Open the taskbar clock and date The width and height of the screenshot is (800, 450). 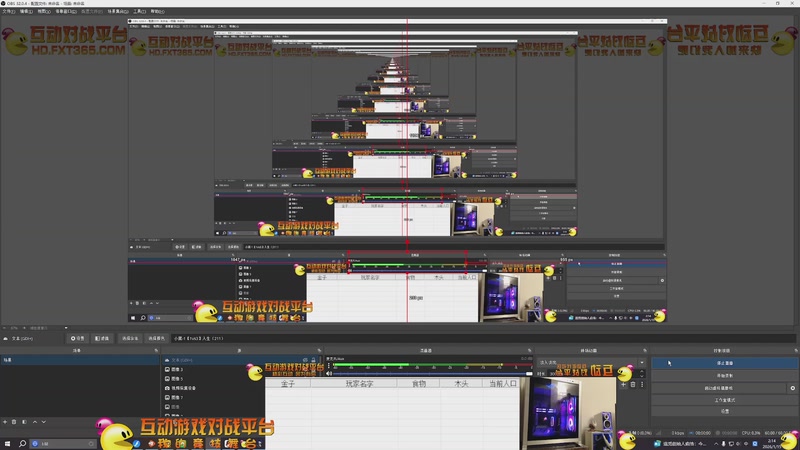click(x=771, y=443)
